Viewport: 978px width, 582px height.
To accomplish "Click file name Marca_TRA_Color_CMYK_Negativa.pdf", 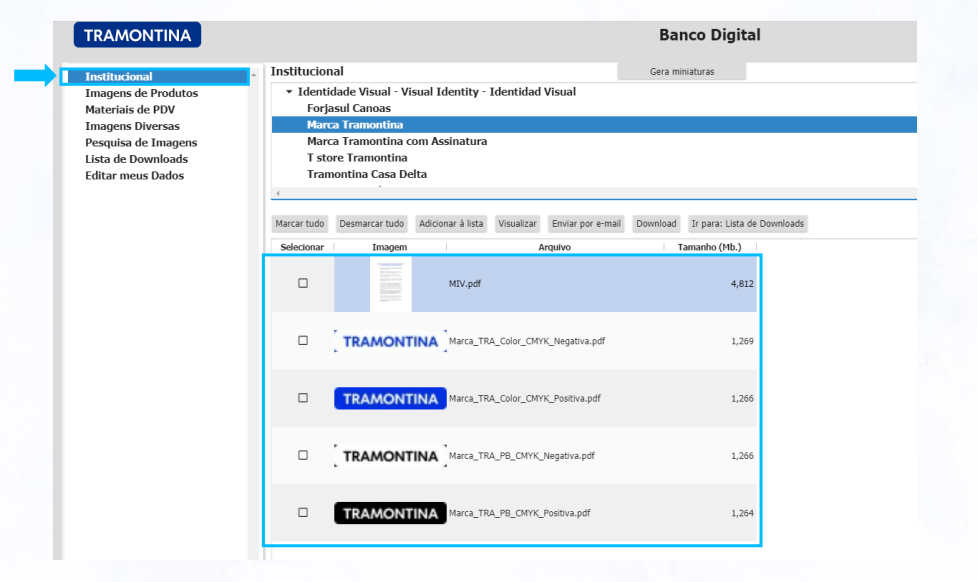I will tap(527, 341).
